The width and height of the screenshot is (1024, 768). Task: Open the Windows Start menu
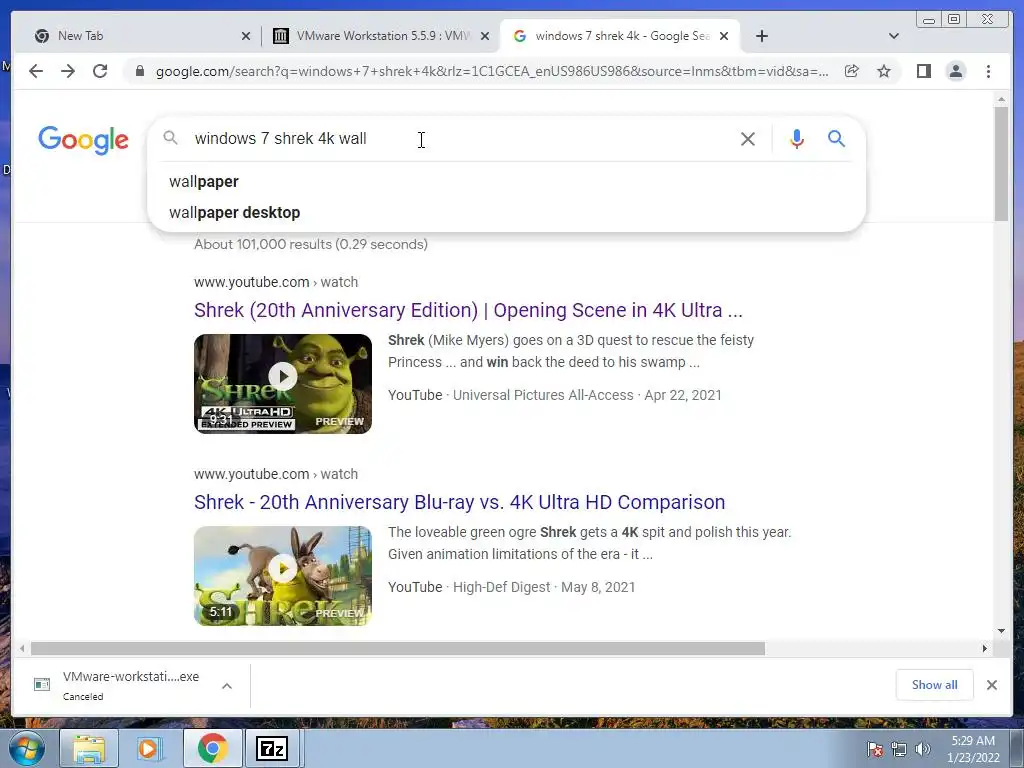[27, 748]
